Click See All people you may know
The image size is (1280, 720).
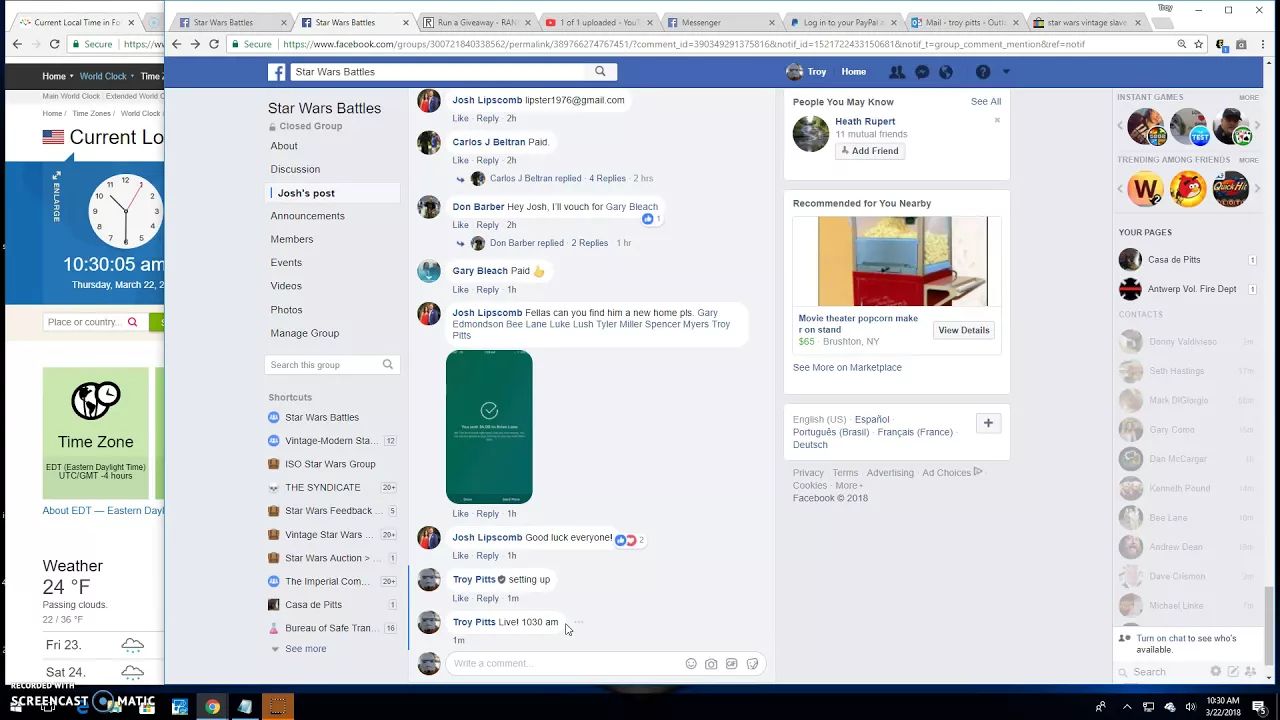tap(985, 101)
